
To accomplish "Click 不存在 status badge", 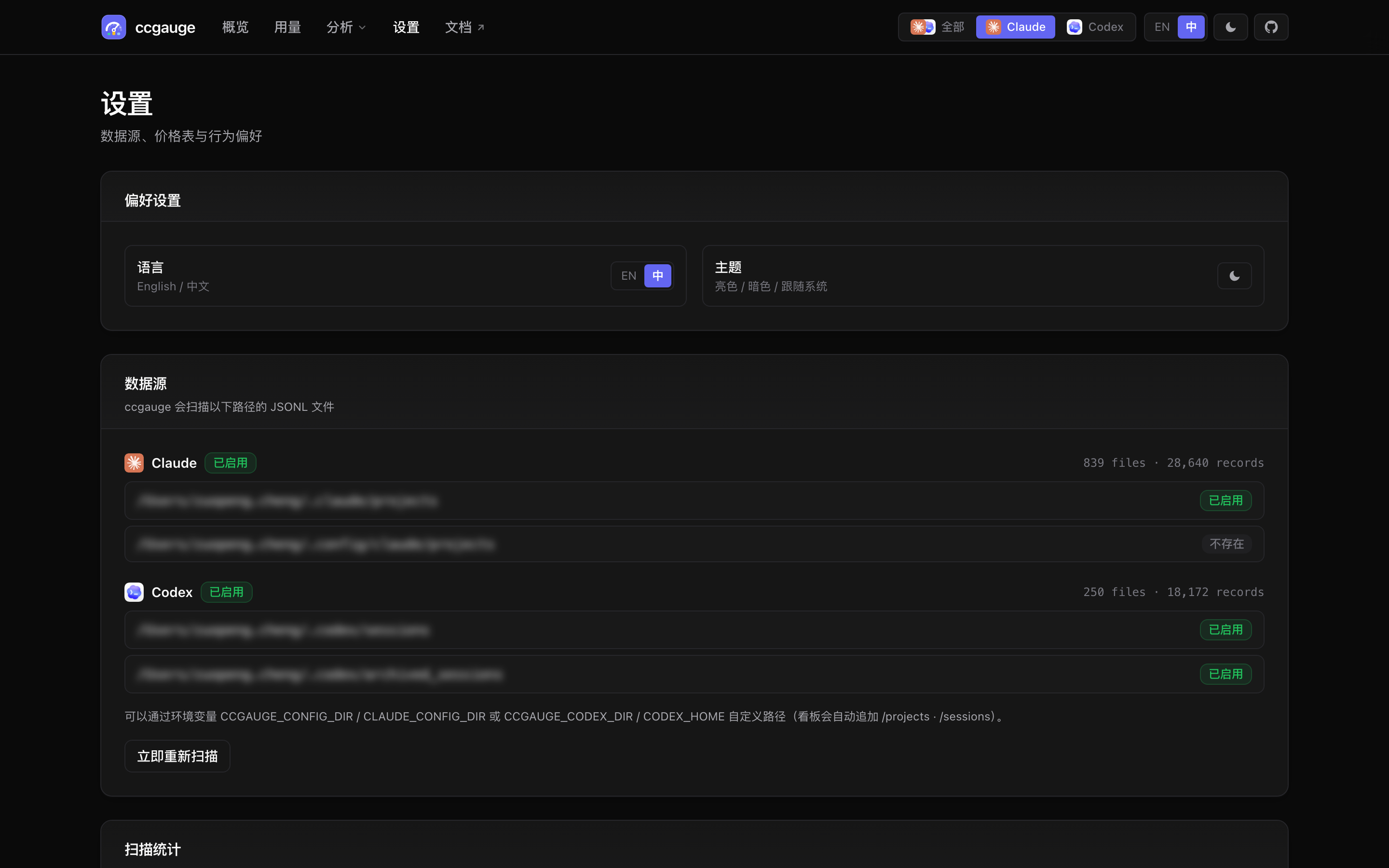I will coord(1226,543).
